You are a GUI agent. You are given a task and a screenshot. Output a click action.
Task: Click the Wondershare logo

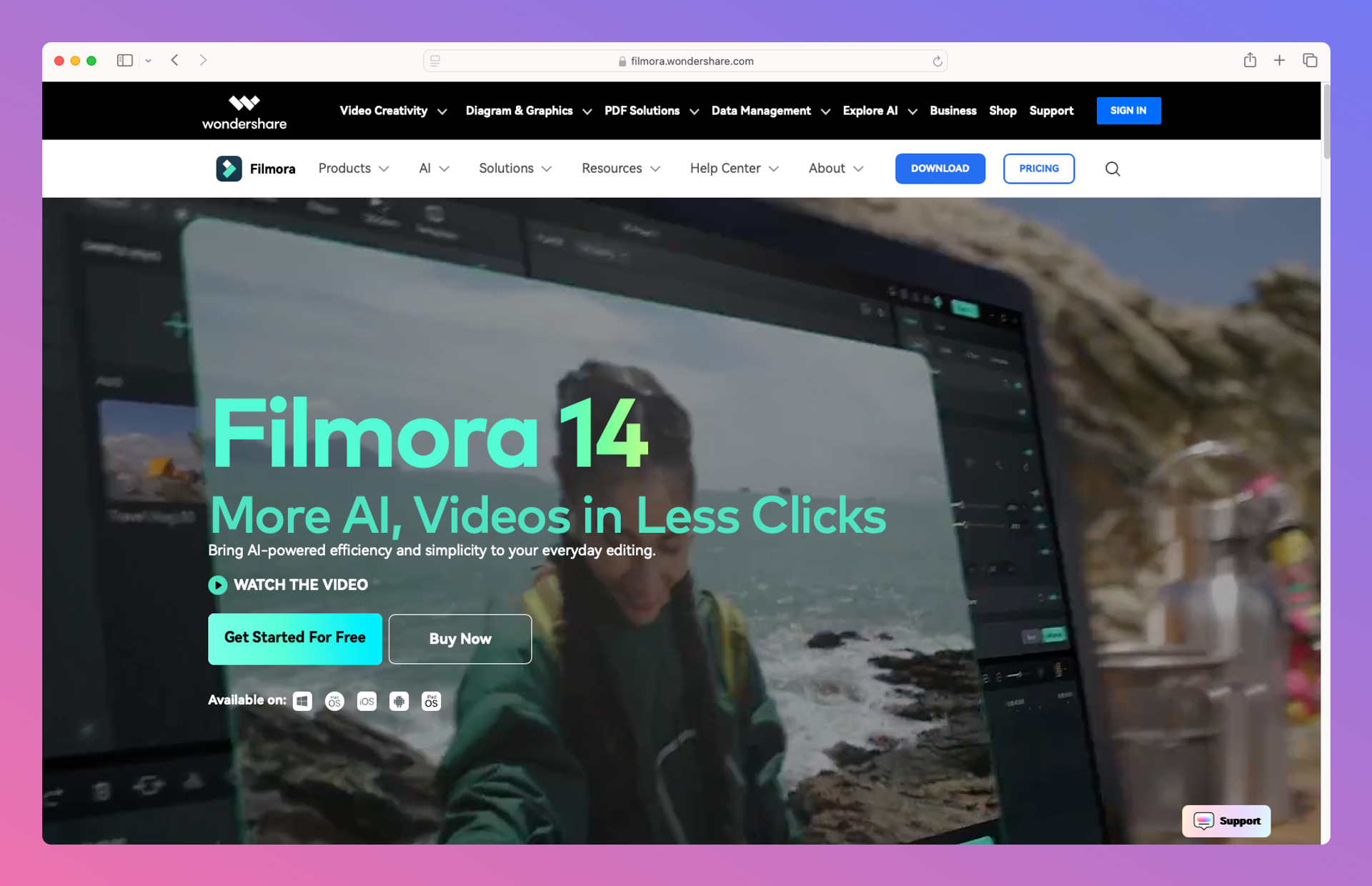[x=244, y=111]
